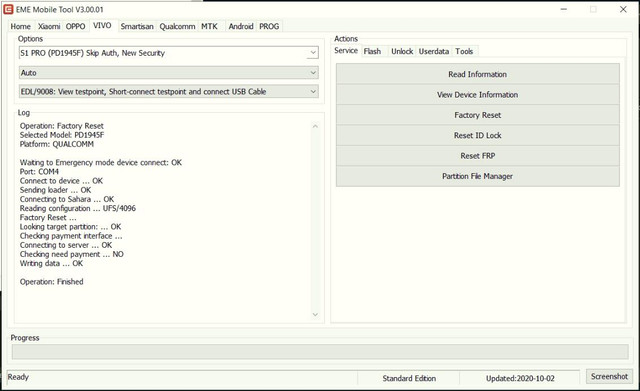Click 'Connecting to Sahara ... OK' line
Screen dimensions: 640x391
(x=67, y=199)
